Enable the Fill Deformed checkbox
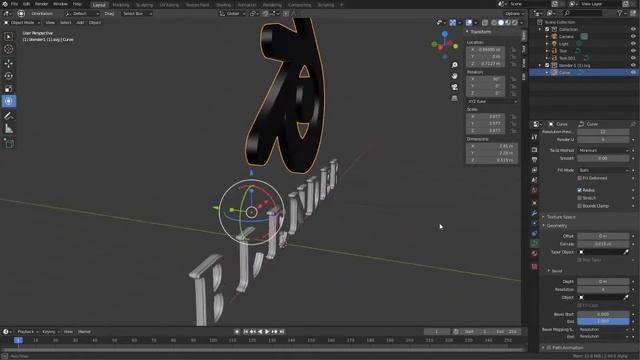640x360 pixels. pyautogui.click(x=579, y=178)
